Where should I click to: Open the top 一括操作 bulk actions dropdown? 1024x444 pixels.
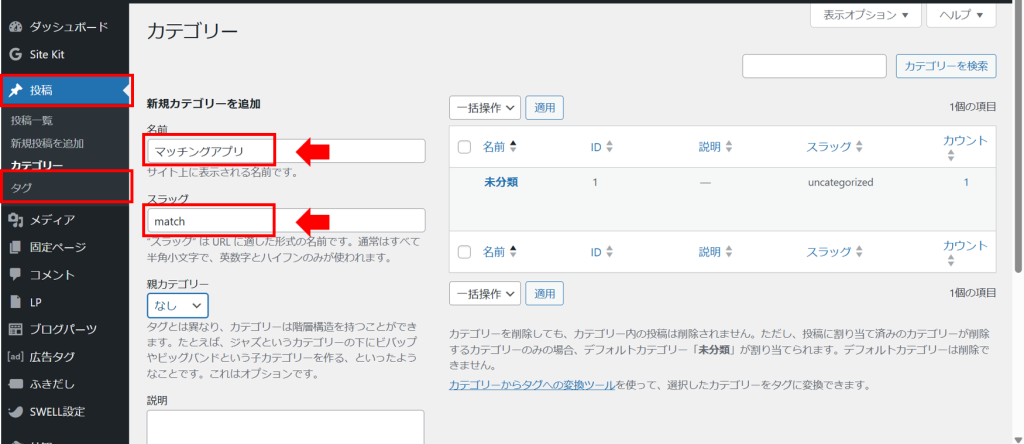[485, 107]
